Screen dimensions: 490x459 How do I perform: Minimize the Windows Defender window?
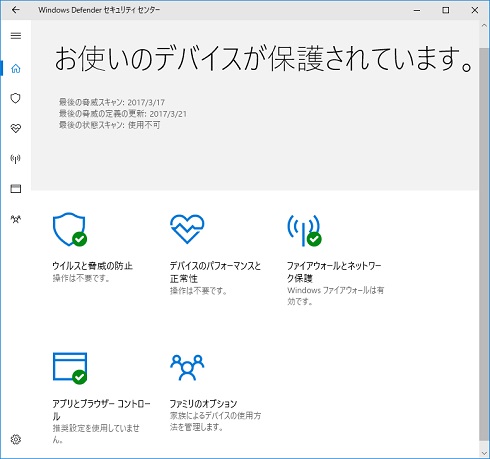point(417,10)
